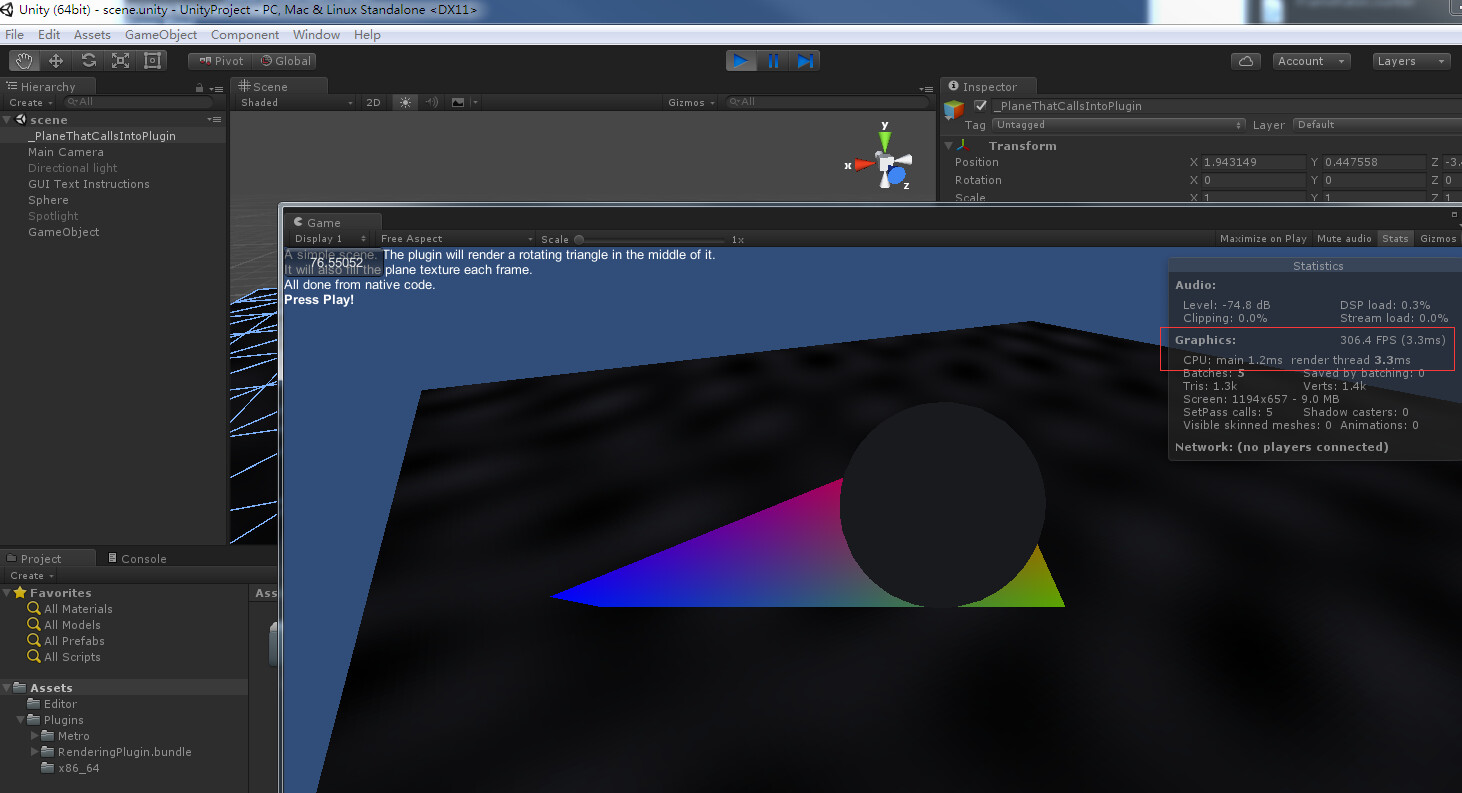Select the Scale tool
Viewport: 1462px width, 793px height.
coord(120,60)
